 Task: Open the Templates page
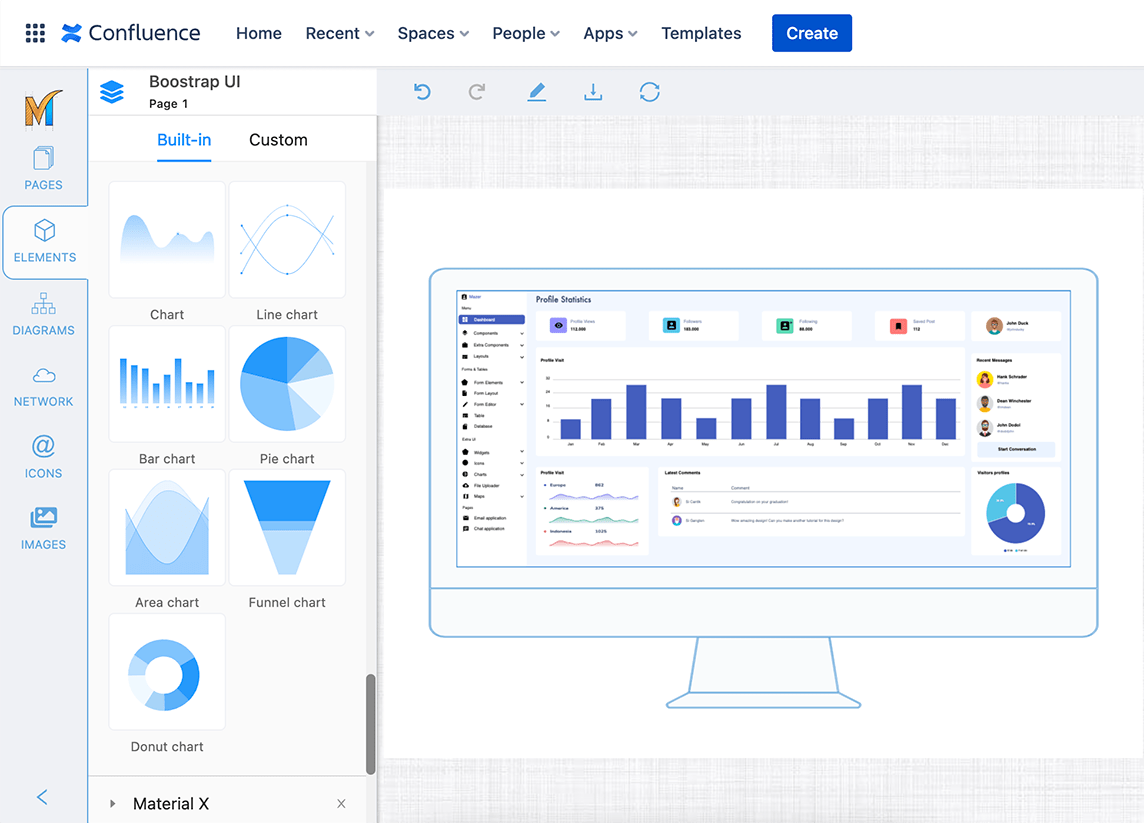click(700, 33)
